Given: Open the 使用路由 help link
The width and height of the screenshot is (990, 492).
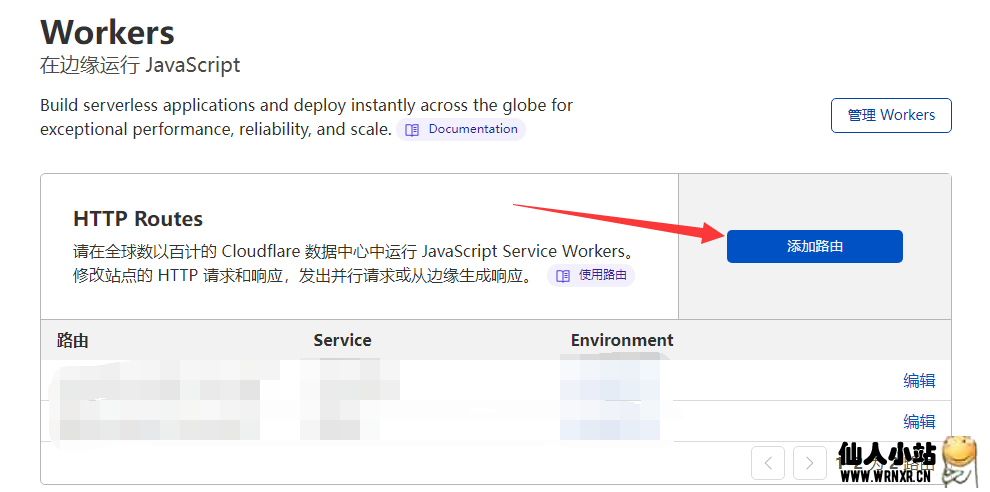Looking at the screenshot, I should point(591,276).
